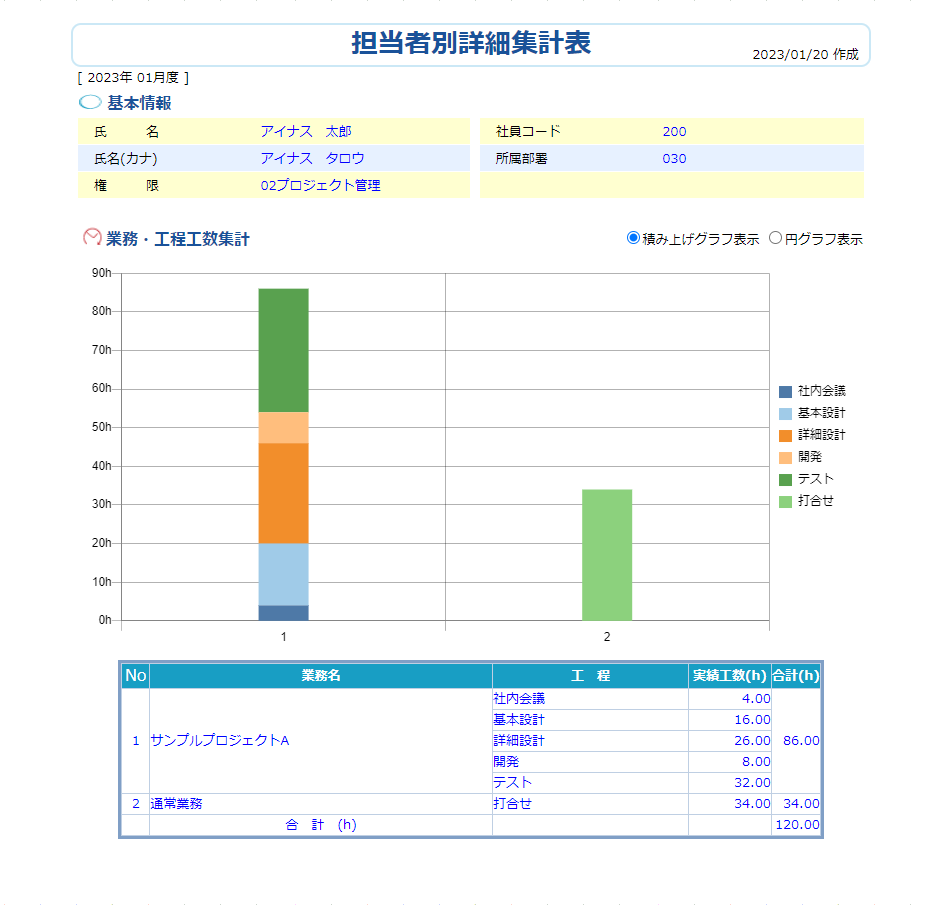
Task: Click the 120.00 grand total cell
Action: [798, 825]
